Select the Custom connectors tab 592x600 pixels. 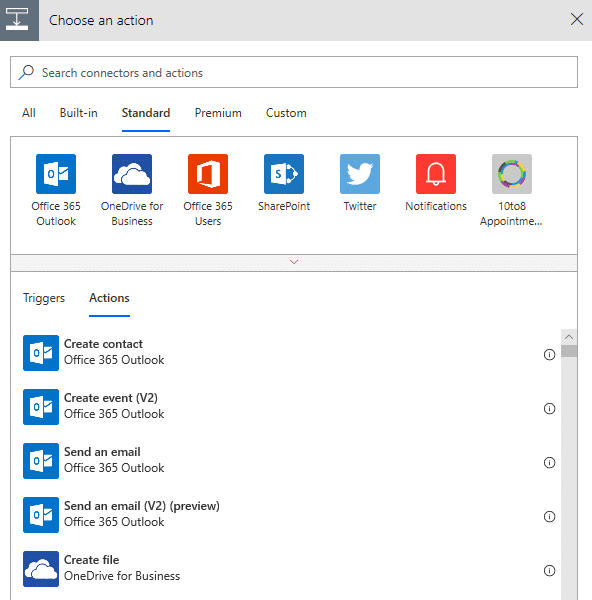pos(286,113)
